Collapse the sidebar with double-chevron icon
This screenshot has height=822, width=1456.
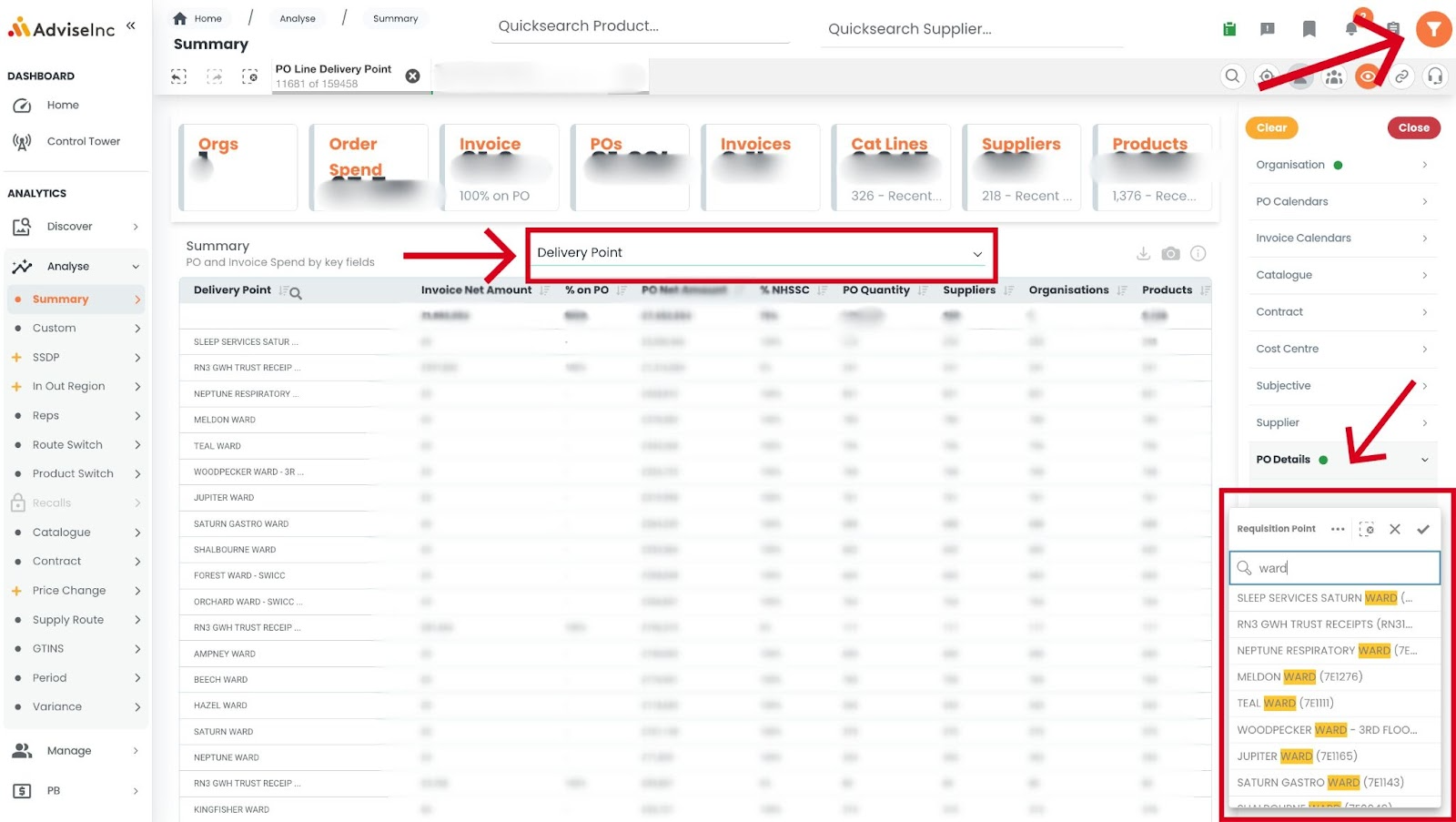click(x=131, y=25)
